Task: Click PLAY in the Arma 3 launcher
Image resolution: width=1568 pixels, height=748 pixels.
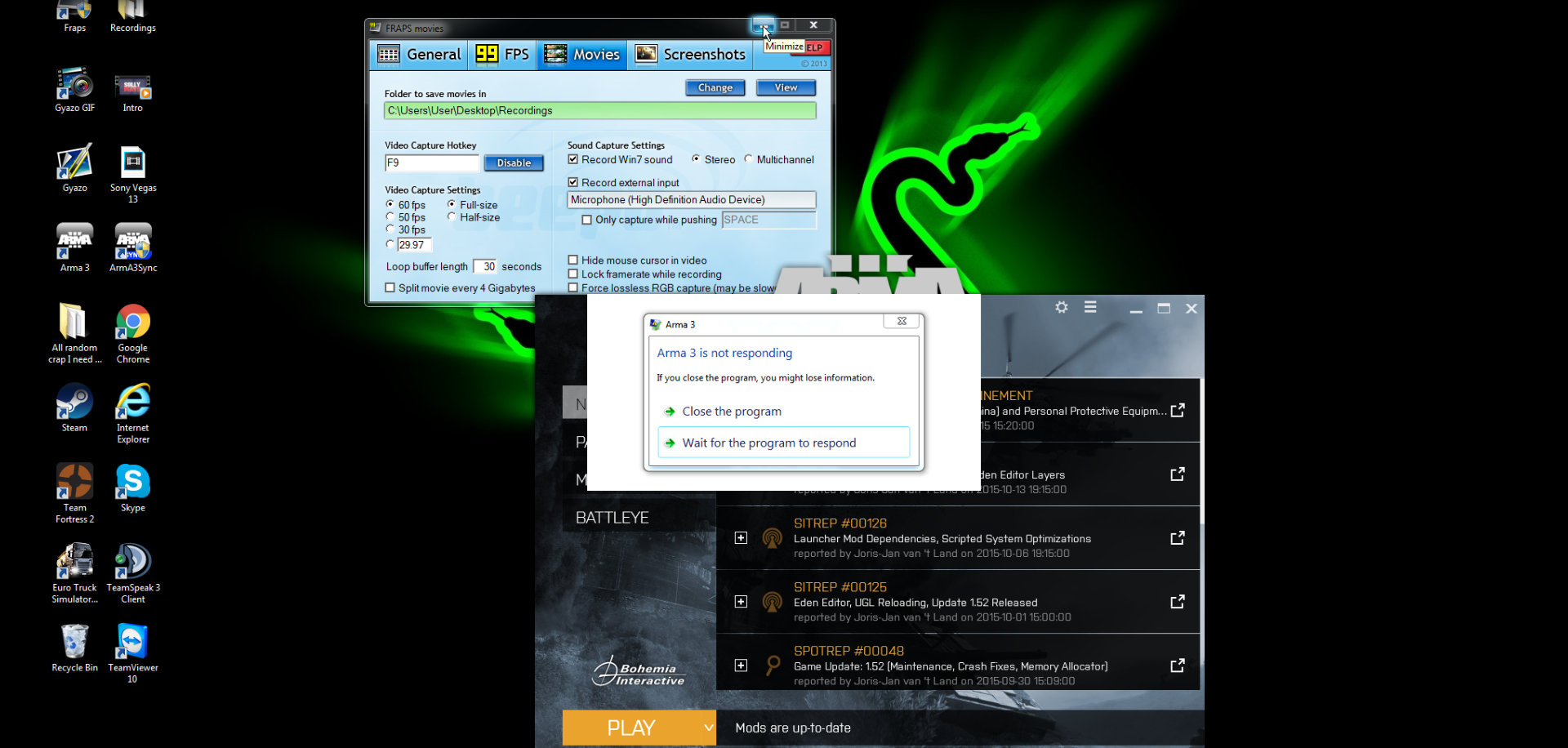Action: pos(631,728)
